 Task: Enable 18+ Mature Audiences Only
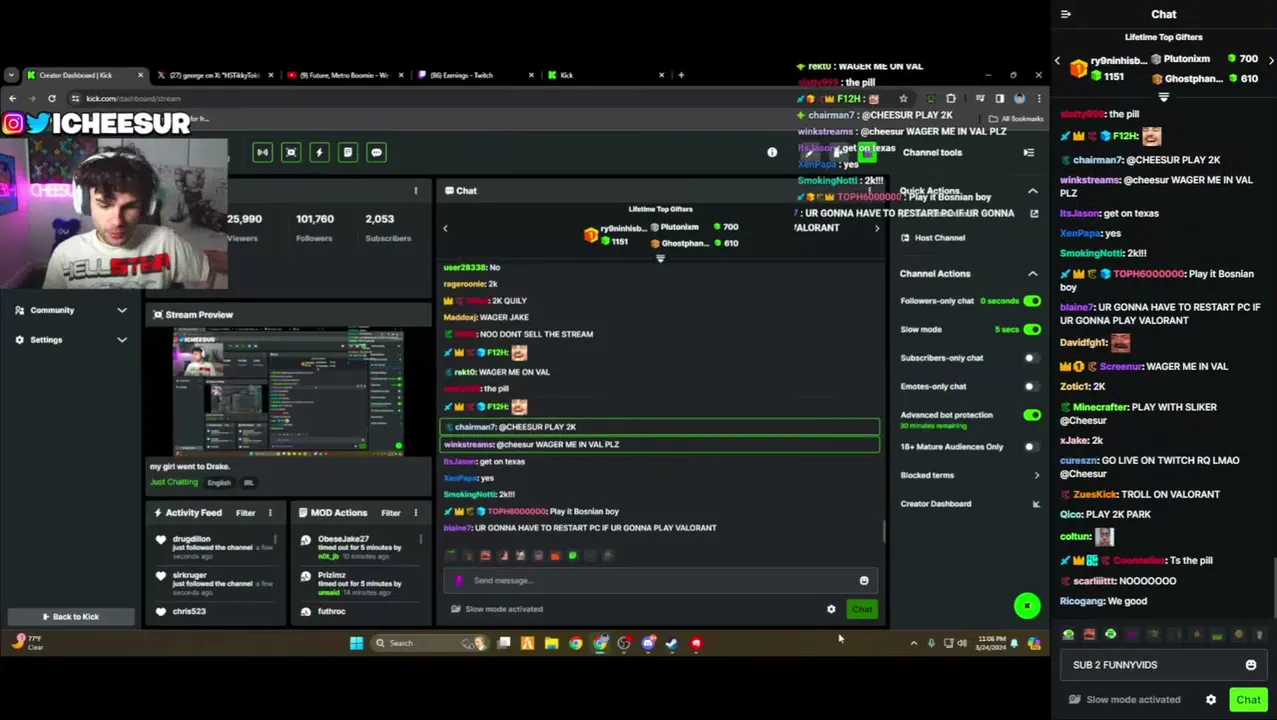(1032, 447)
